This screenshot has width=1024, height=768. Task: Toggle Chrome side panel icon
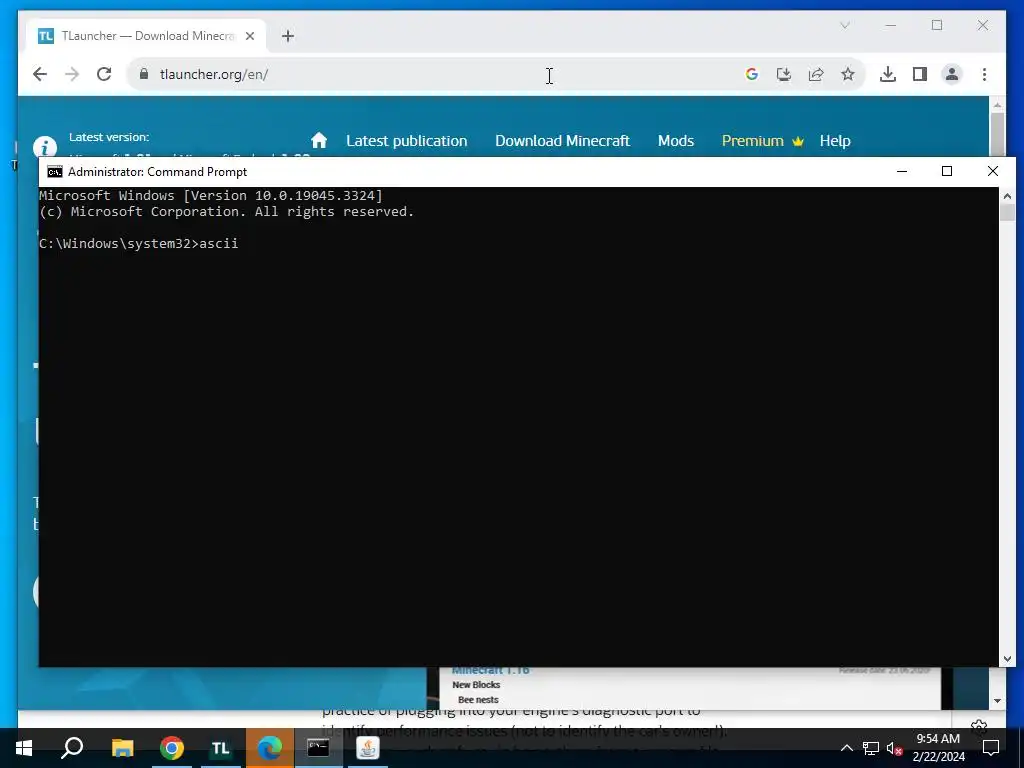pos(920,74)
